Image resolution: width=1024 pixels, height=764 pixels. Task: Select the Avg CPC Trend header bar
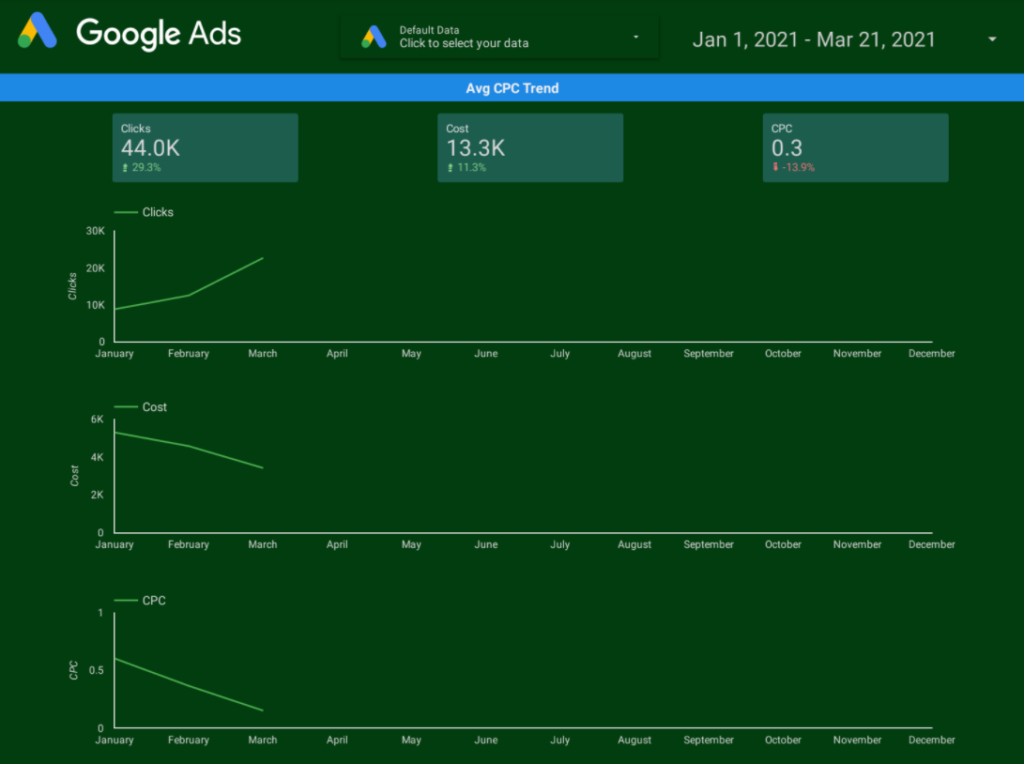(512, 88)
